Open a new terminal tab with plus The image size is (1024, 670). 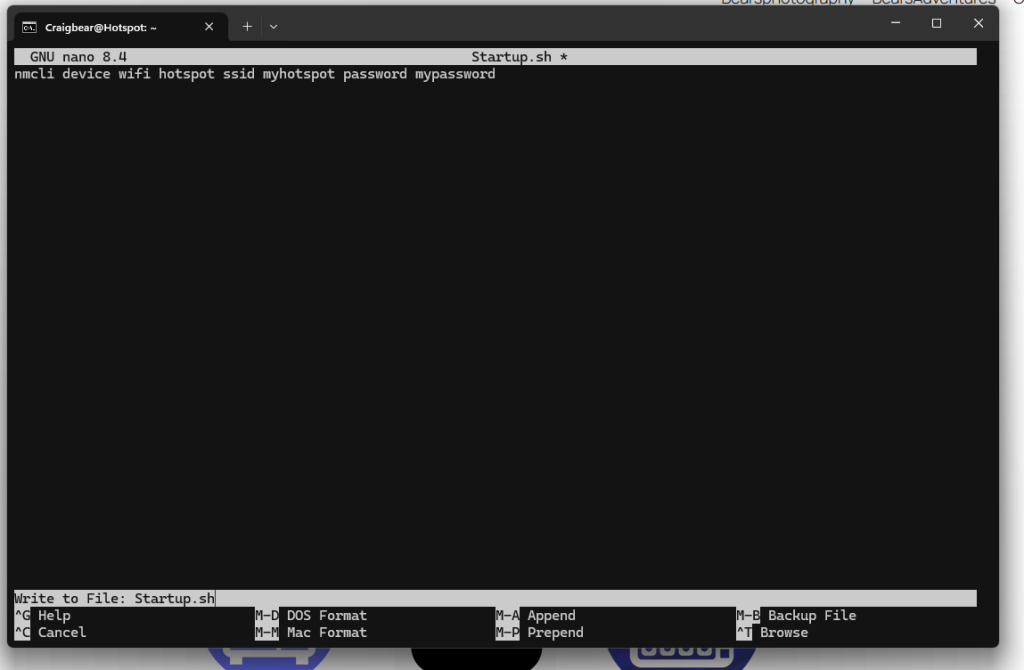click(x=247, y=27)
